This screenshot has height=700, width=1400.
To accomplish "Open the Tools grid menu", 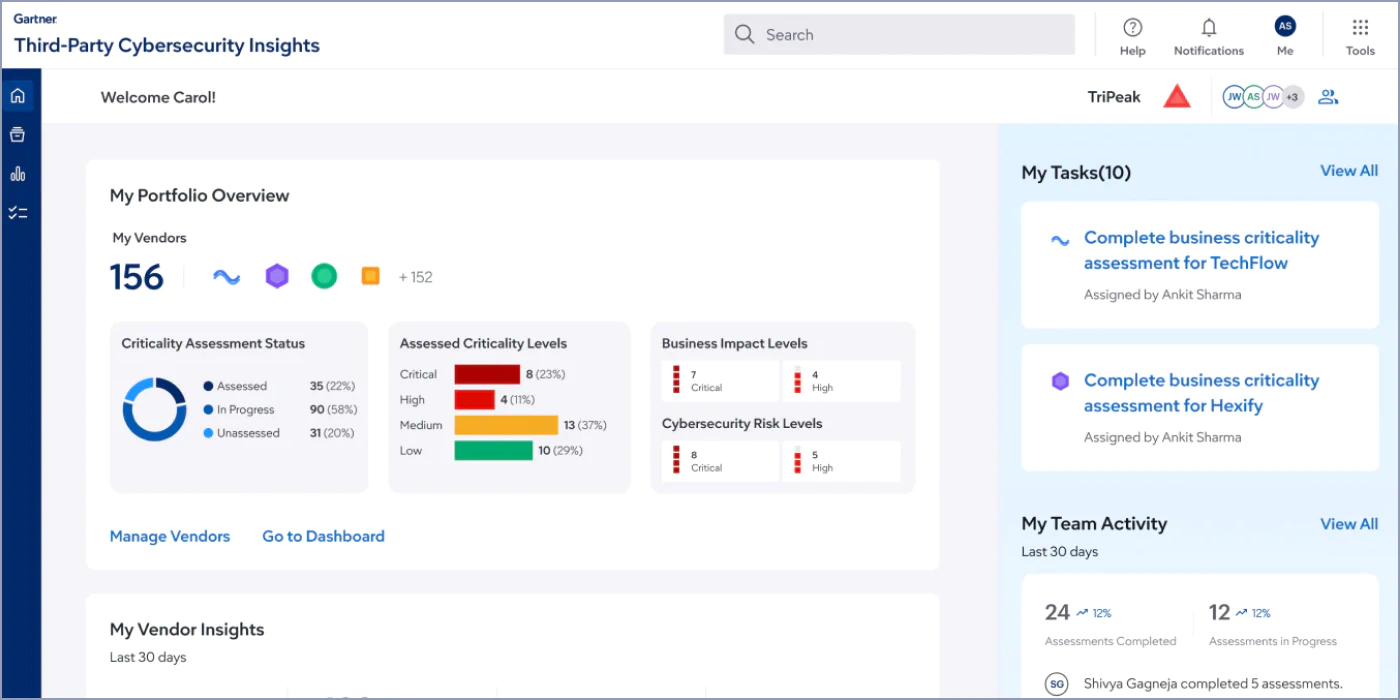I will pos(1360,28).
